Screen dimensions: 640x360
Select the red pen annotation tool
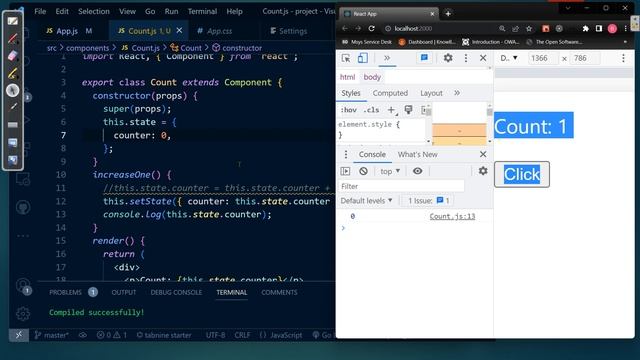coord(13,39)
